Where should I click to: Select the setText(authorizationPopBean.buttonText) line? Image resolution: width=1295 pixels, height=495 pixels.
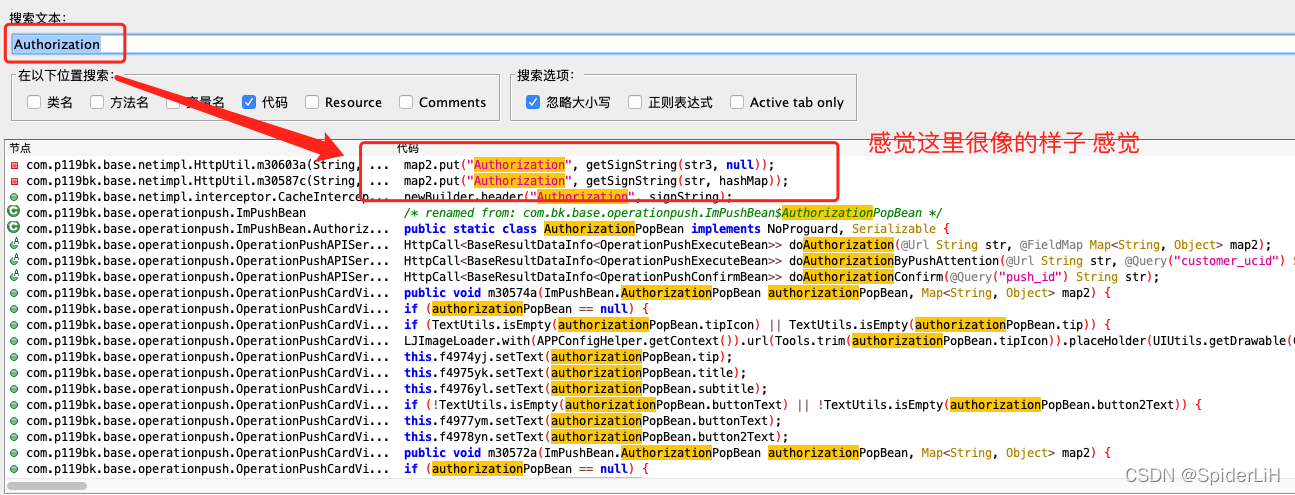click(593, 420)
